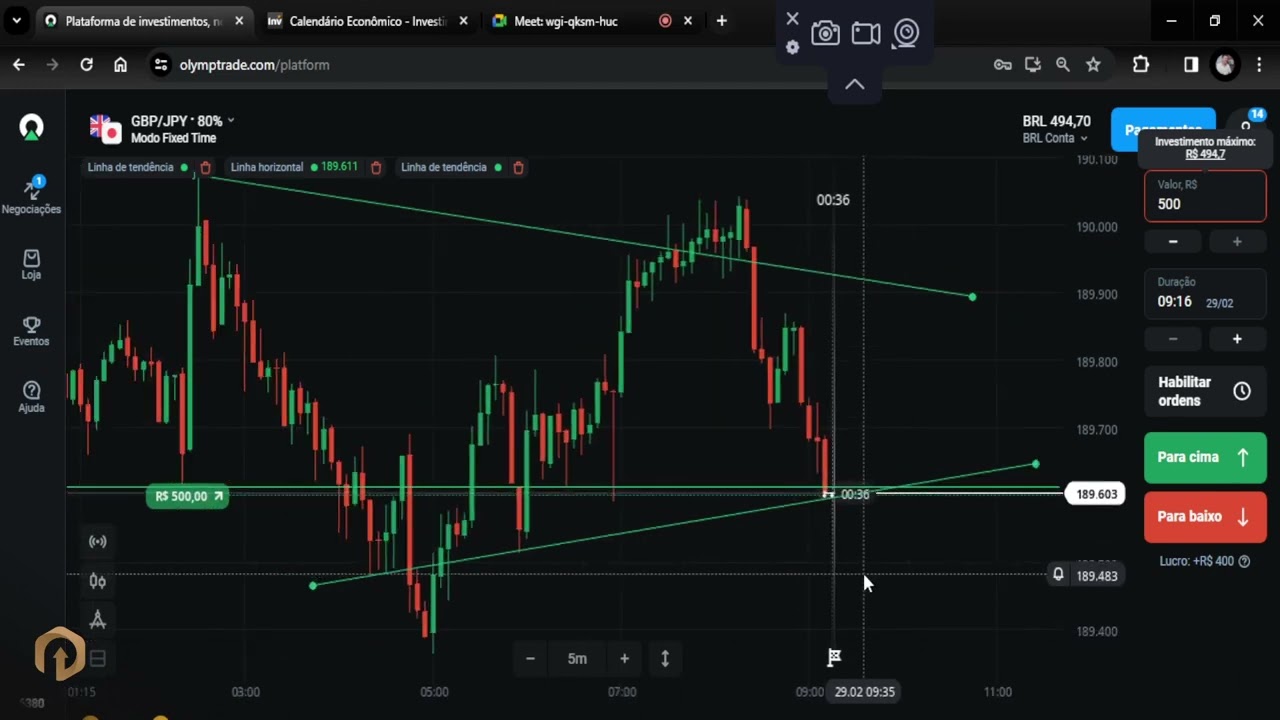Zoom in the chart with plus button
Viewport: 1280px width, 720px height.
[x=624, y=658]
